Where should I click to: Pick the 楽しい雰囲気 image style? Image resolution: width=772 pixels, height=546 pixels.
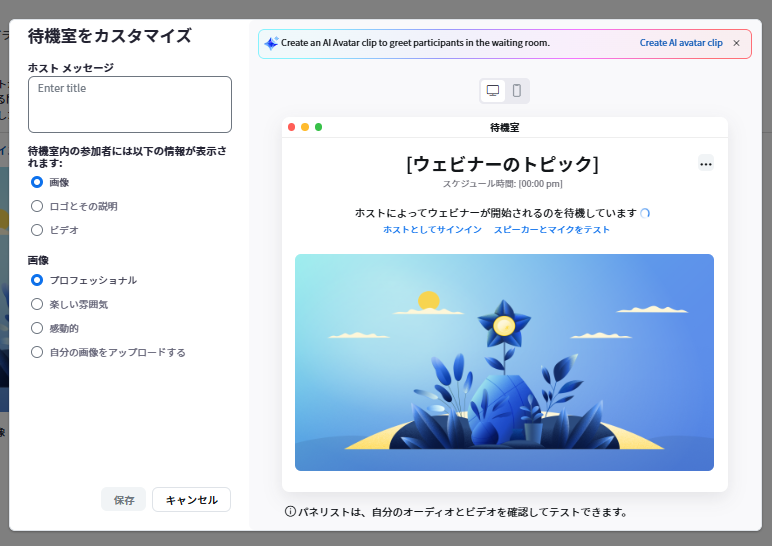37,304
